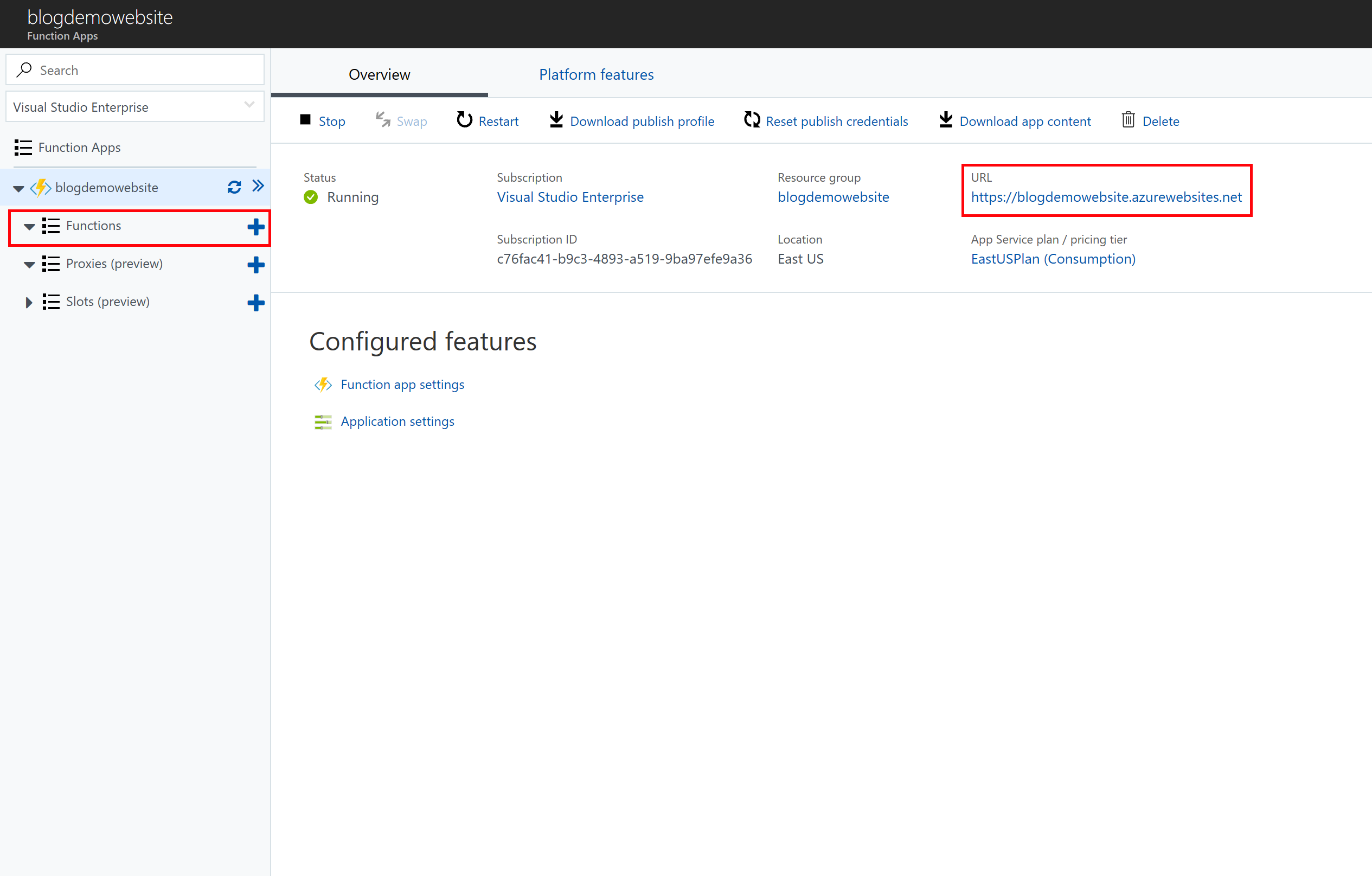
Task: Click the Reset publish credentials icon
Action: (752, 120)
